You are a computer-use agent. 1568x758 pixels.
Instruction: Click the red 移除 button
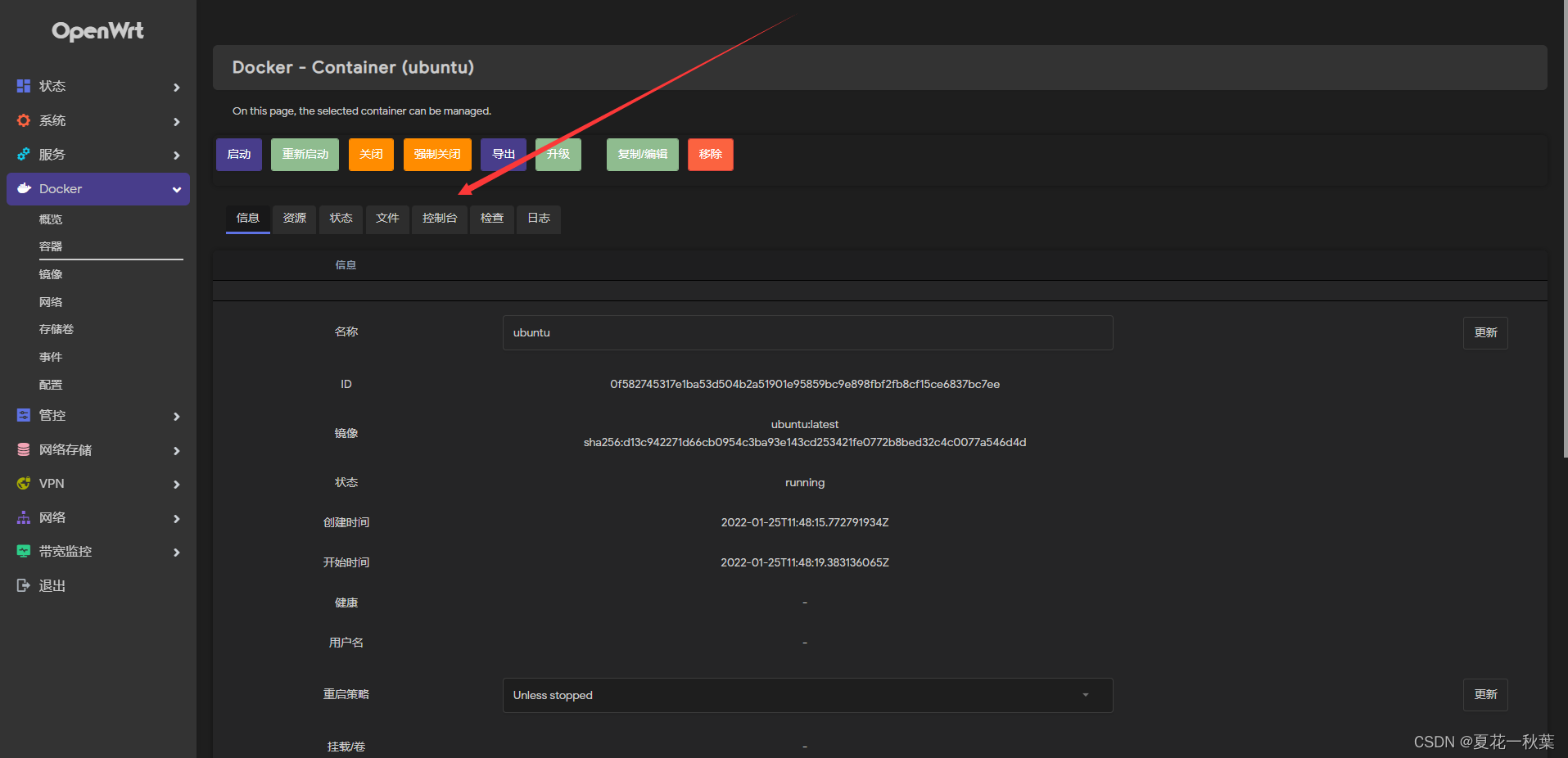pyautogui.click(x=711, y=154)
